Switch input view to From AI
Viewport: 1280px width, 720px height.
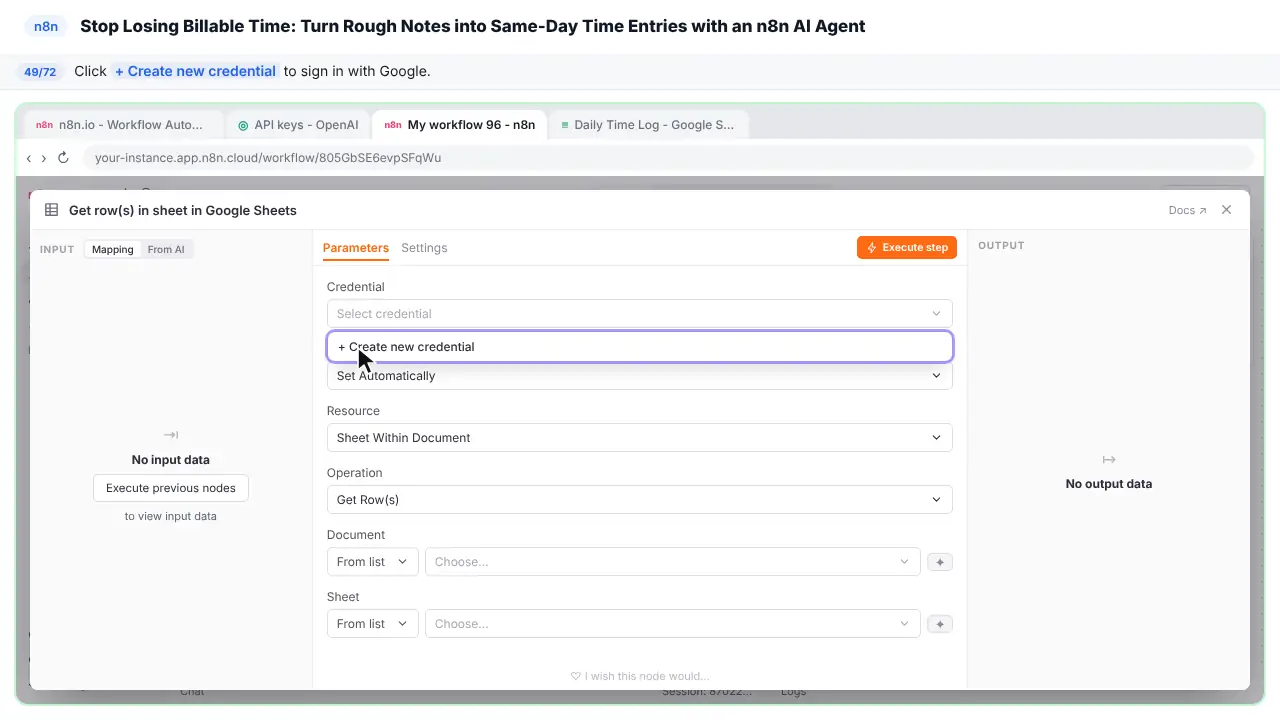coord(166,249)
